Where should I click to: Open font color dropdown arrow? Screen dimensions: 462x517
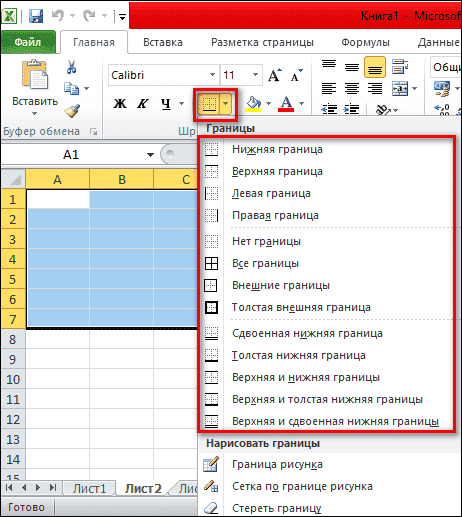[301, 104]
